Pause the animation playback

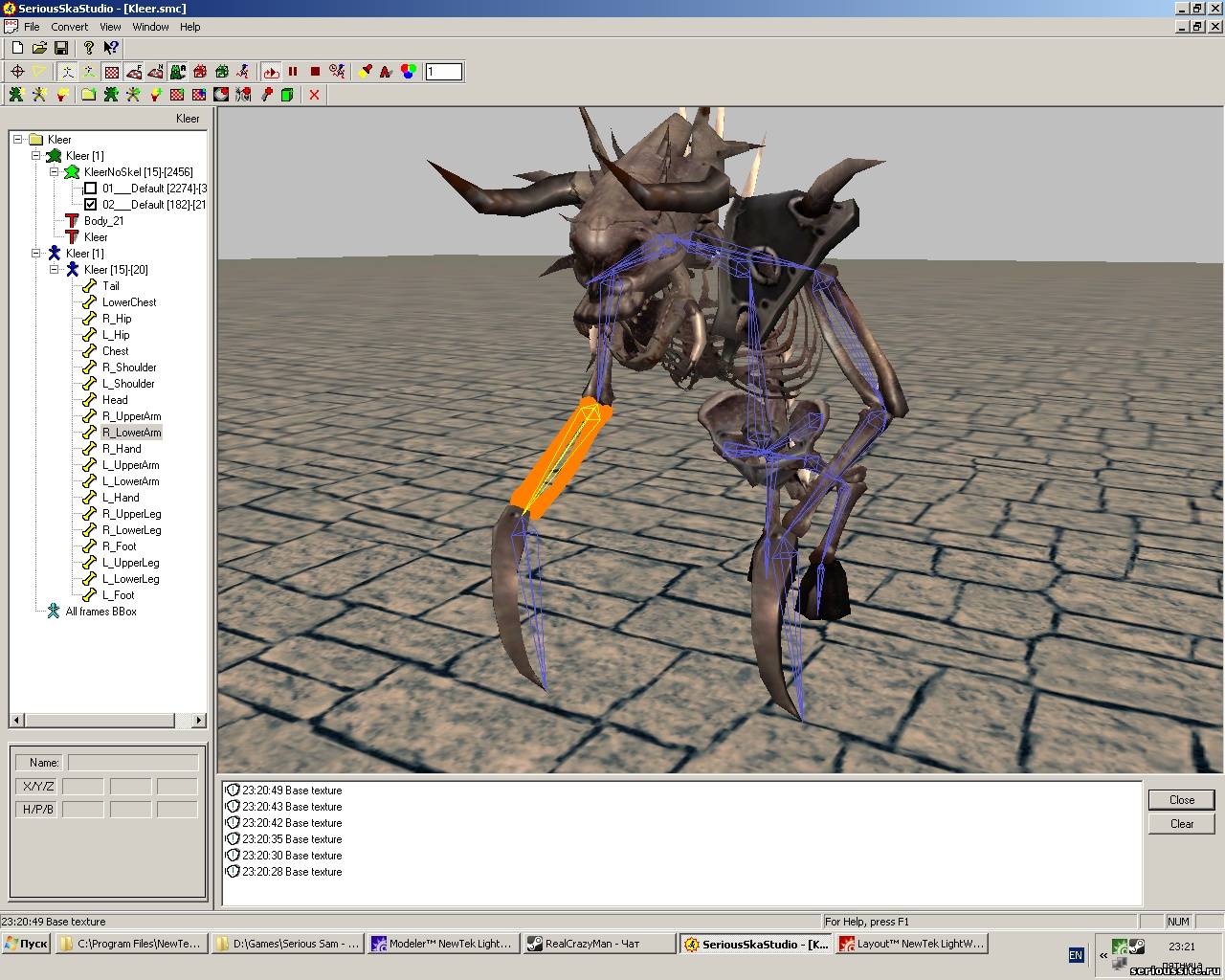(x=293, y=72)
